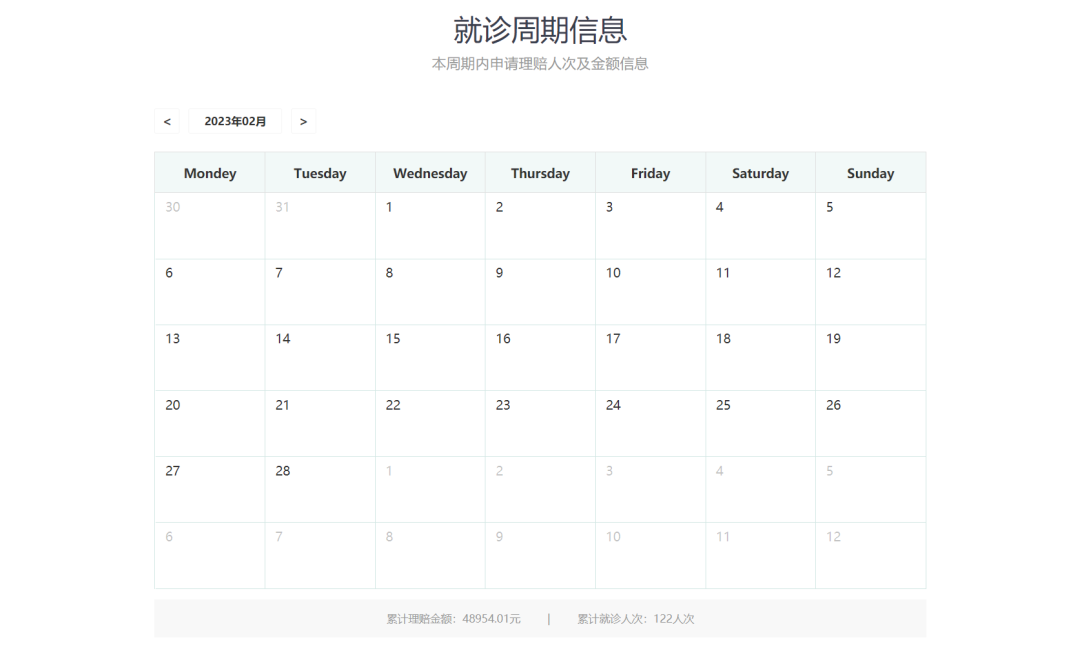1080x651 pixels.
Task: Select greyed March 1 (Wednesday) cell
Action: click(x=430, y=490)
